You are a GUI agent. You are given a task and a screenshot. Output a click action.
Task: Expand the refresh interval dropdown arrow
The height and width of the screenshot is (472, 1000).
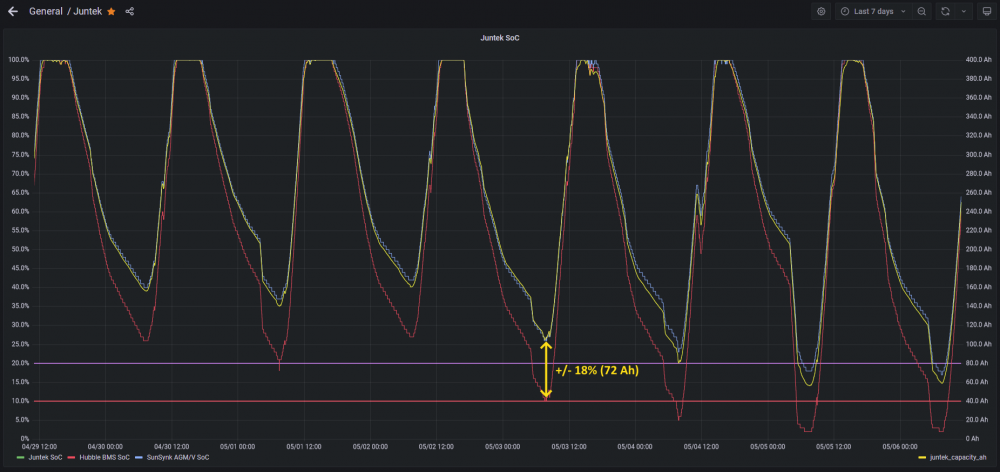(963, 11)
